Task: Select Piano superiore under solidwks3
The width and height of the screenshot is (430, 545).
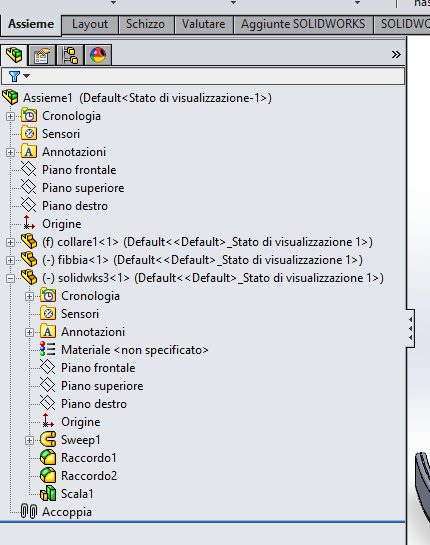Action: tap(102, 386)
